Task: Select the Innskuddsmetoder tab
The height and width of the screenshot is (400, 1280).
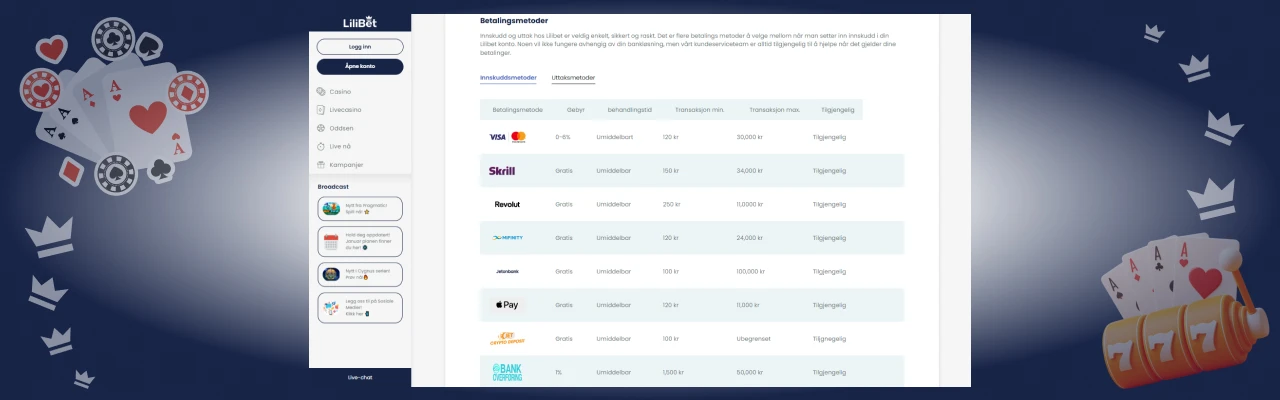Action: (x=508, y=78)
